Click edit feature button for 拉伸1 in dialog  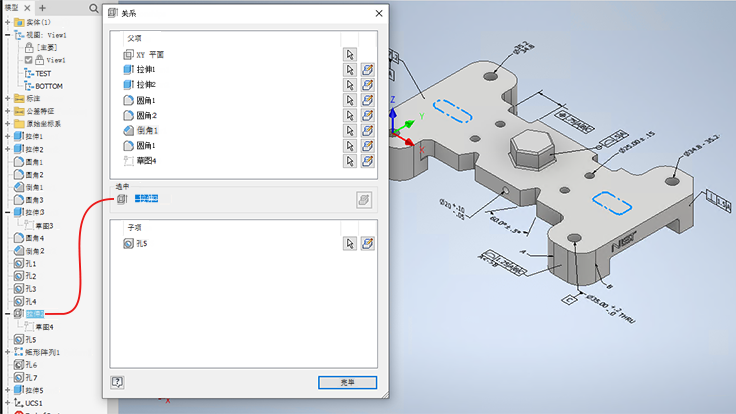coord(368,69)
